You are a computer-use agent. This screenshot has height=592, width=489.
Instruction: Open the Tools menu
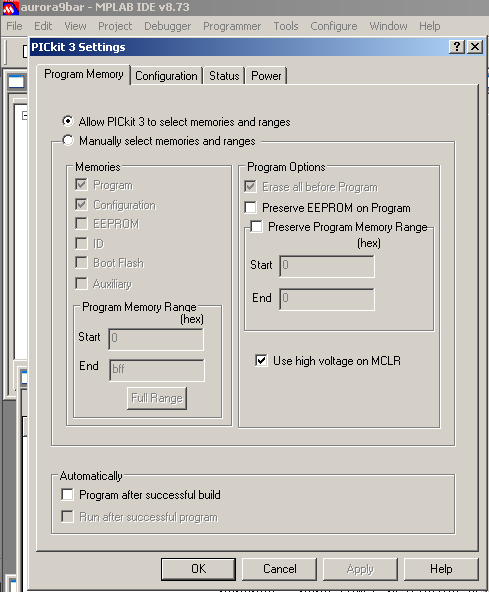(286, 26)
